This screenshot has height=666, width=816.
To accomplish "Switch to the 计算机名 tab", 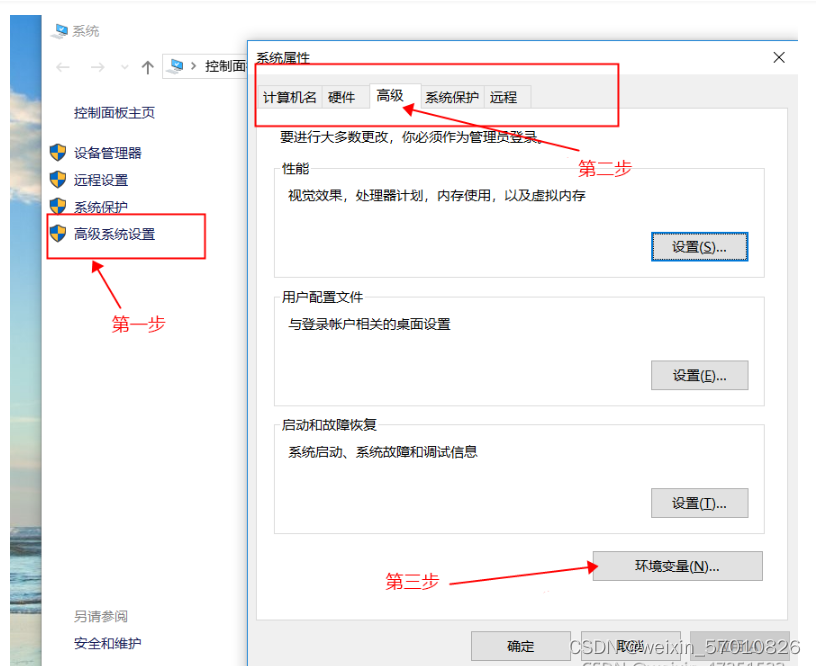I will click(x=290, y=97).
